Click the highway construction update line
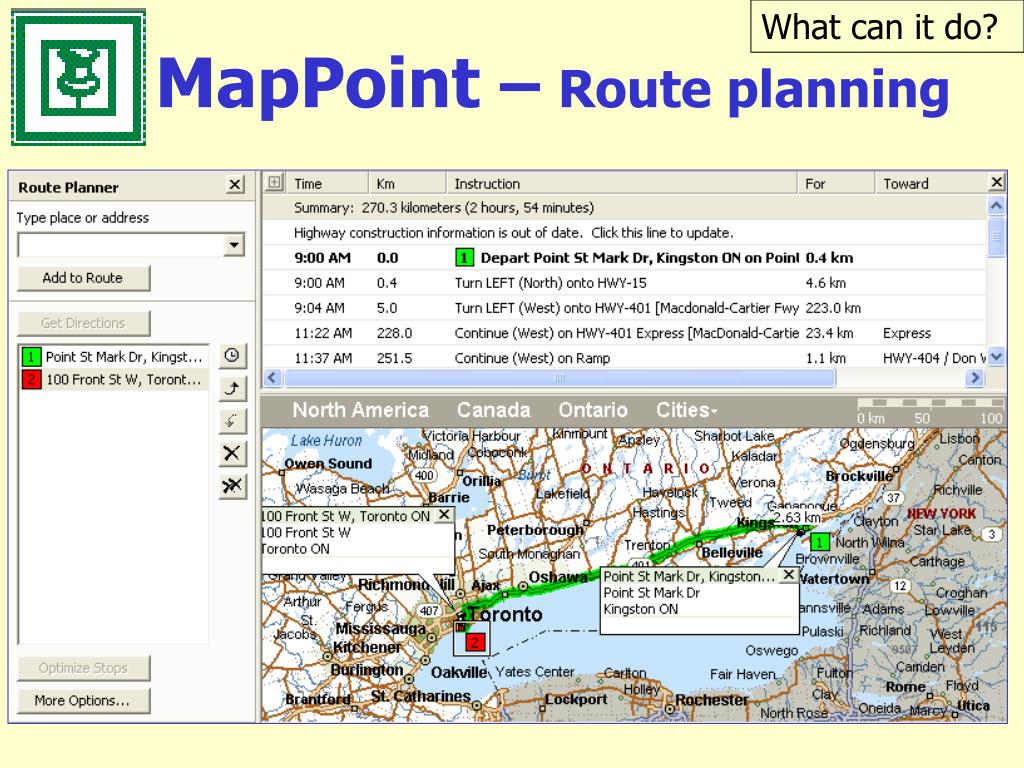This screenshot has height=768, width=1024. point(624,232)
